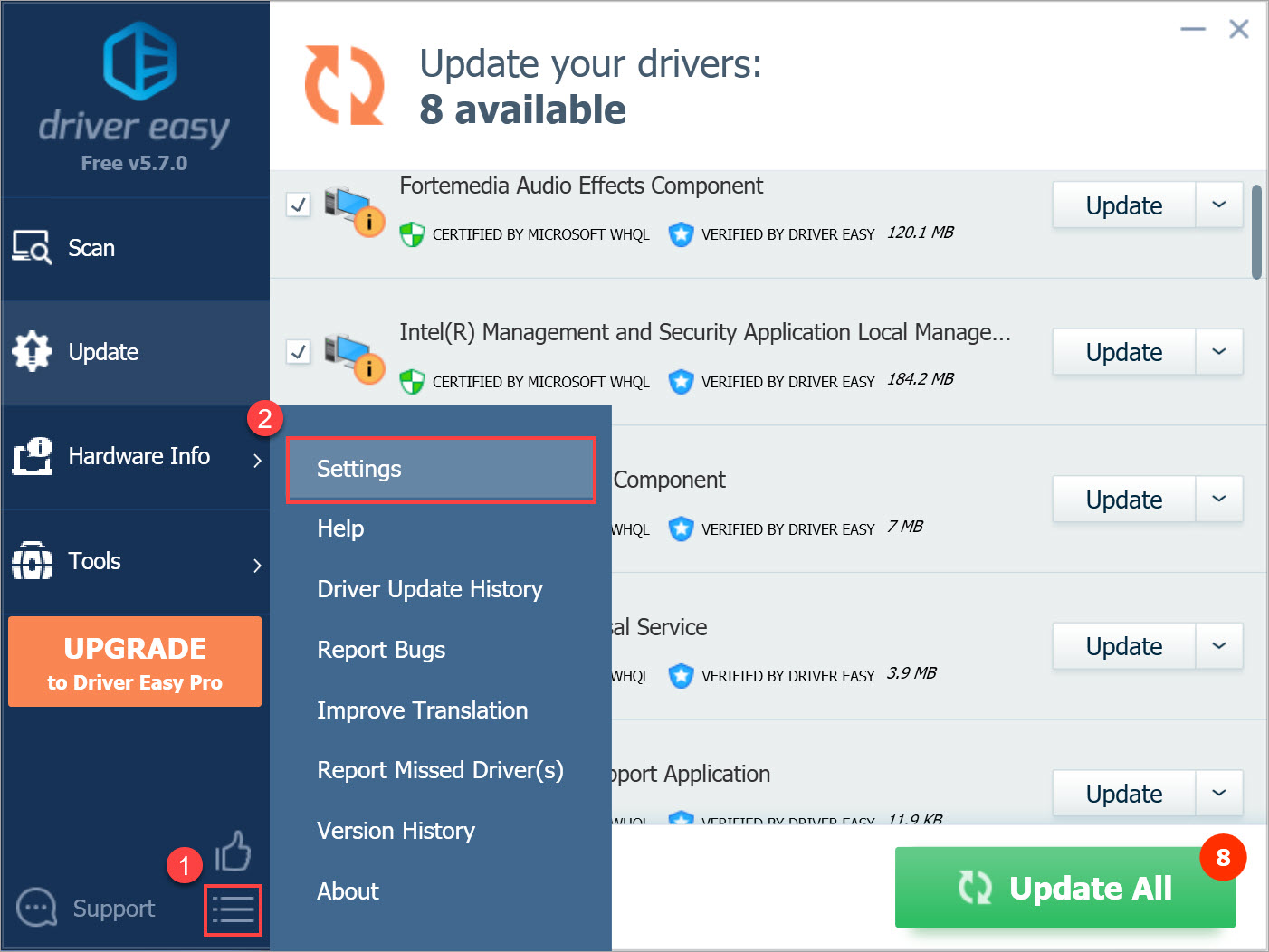Click the Support chat bubble icon
The width and height of the screenshot is (1269, 952).
(37, 908)
